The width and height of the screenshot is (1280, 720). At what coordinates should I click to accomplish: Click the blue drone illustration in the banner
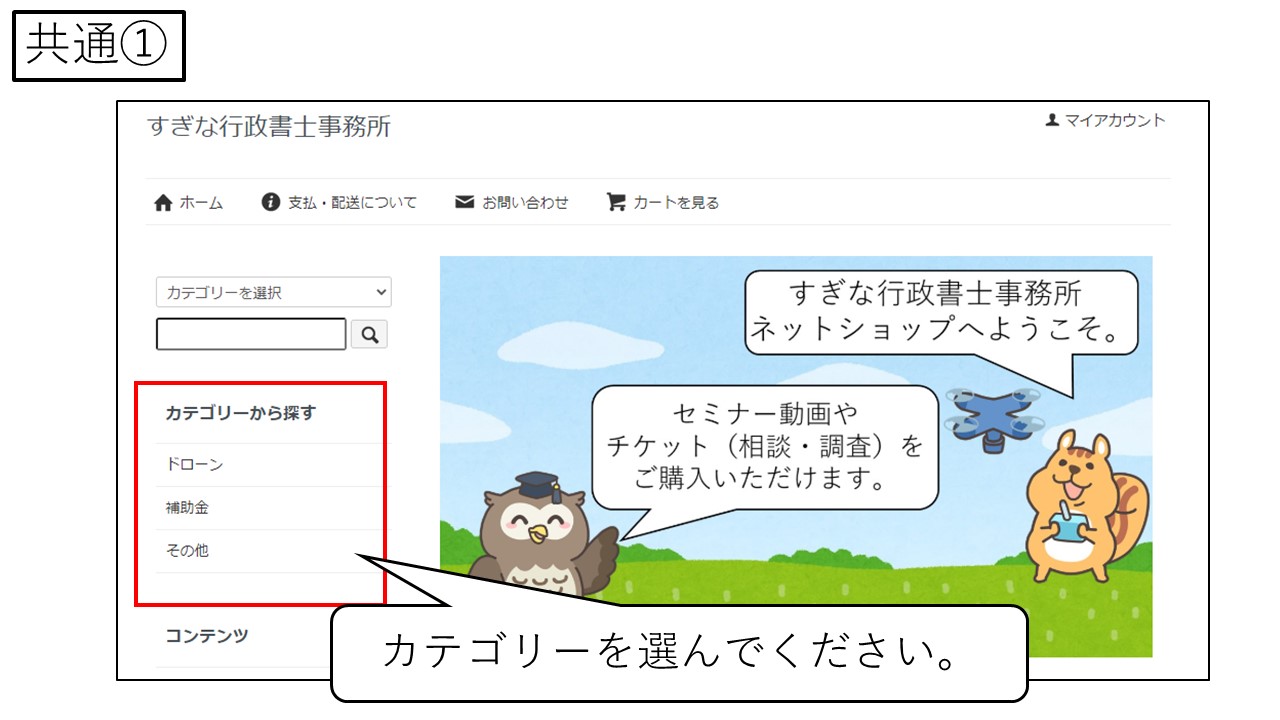click(994, 414)
